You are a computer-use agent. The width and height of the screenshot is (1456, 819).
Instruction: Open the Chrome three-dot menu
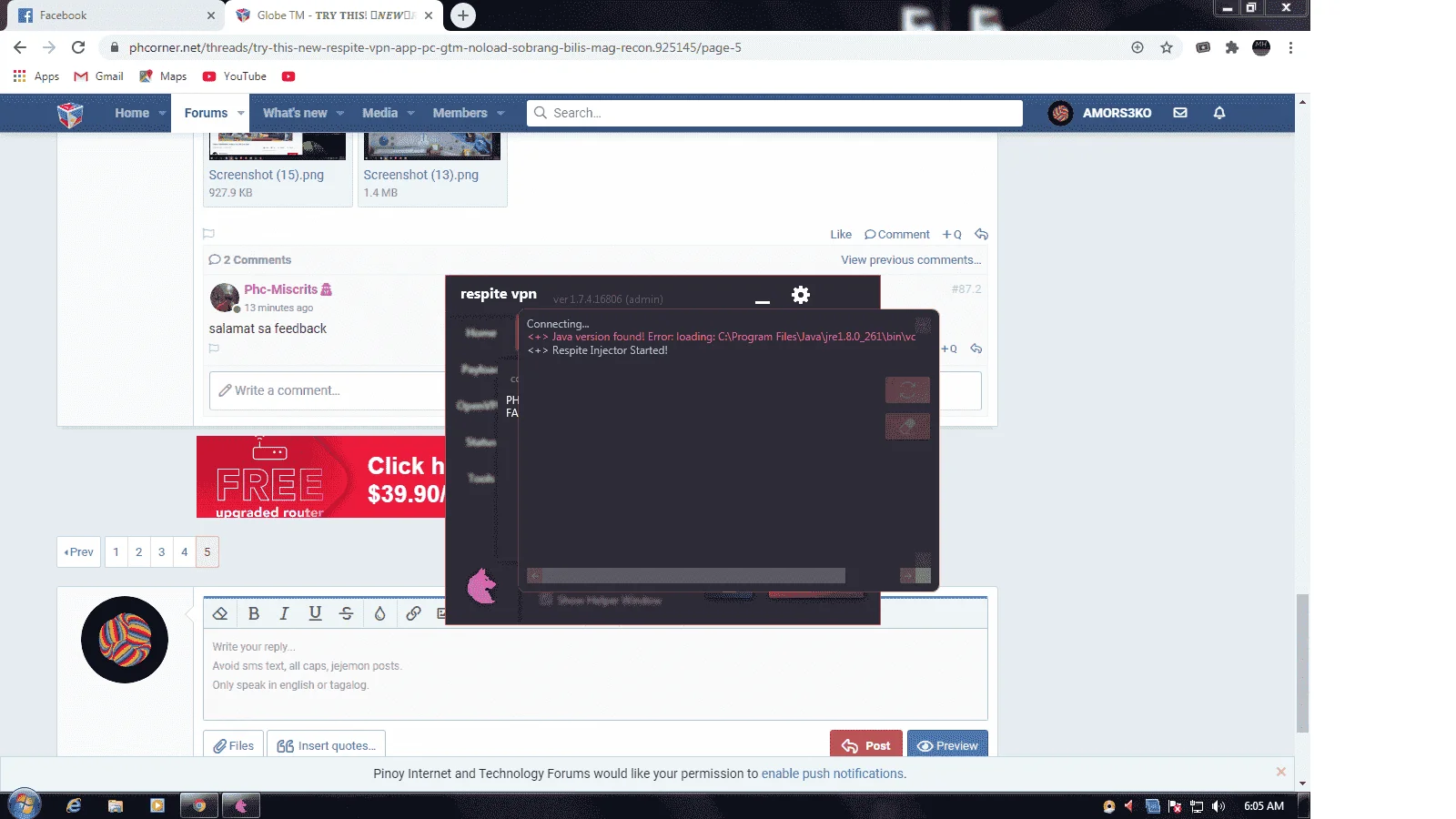pos(1290,47)
